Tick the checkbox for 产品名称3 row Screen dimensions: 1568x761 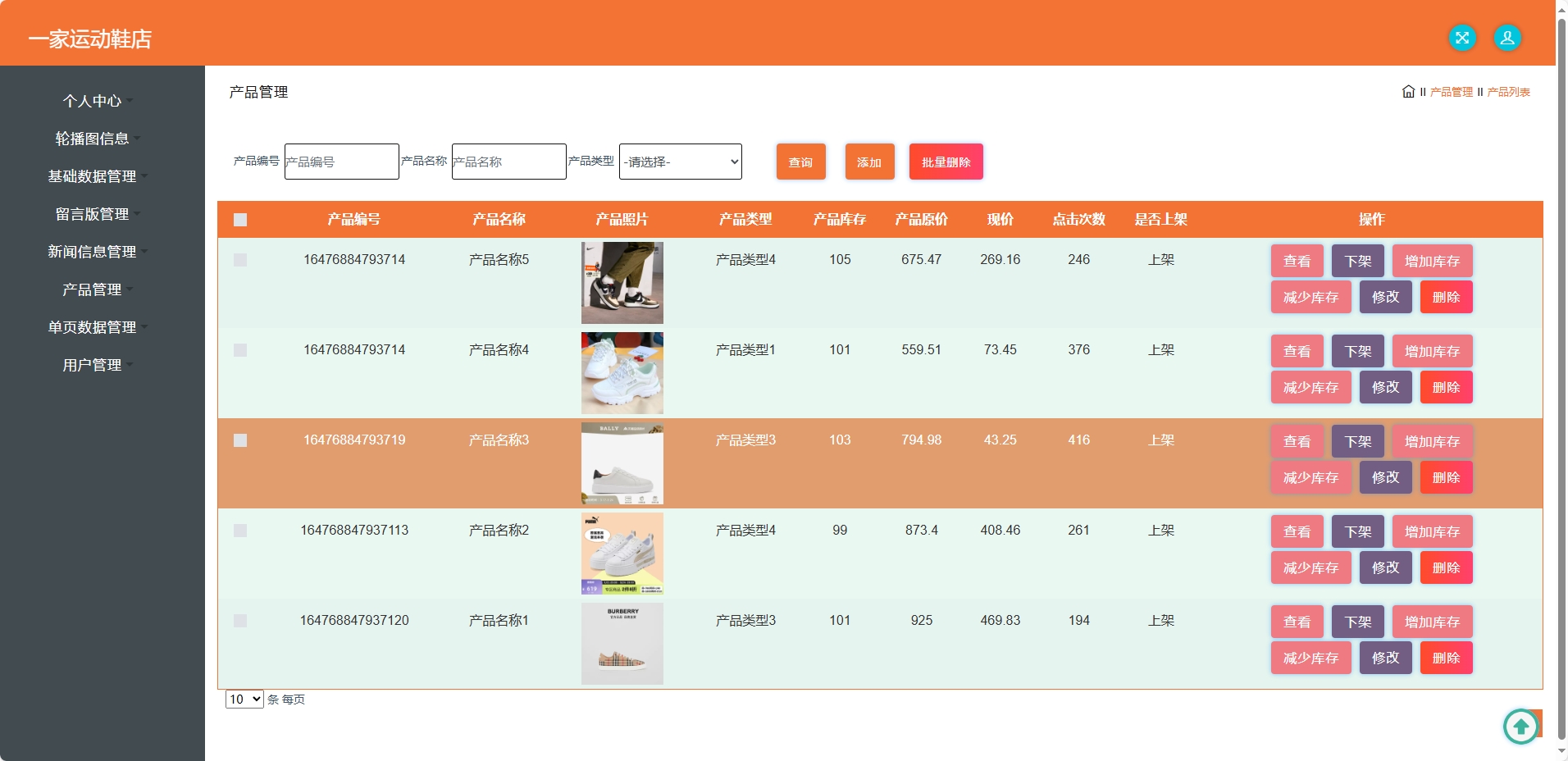(x=240, y=440)
